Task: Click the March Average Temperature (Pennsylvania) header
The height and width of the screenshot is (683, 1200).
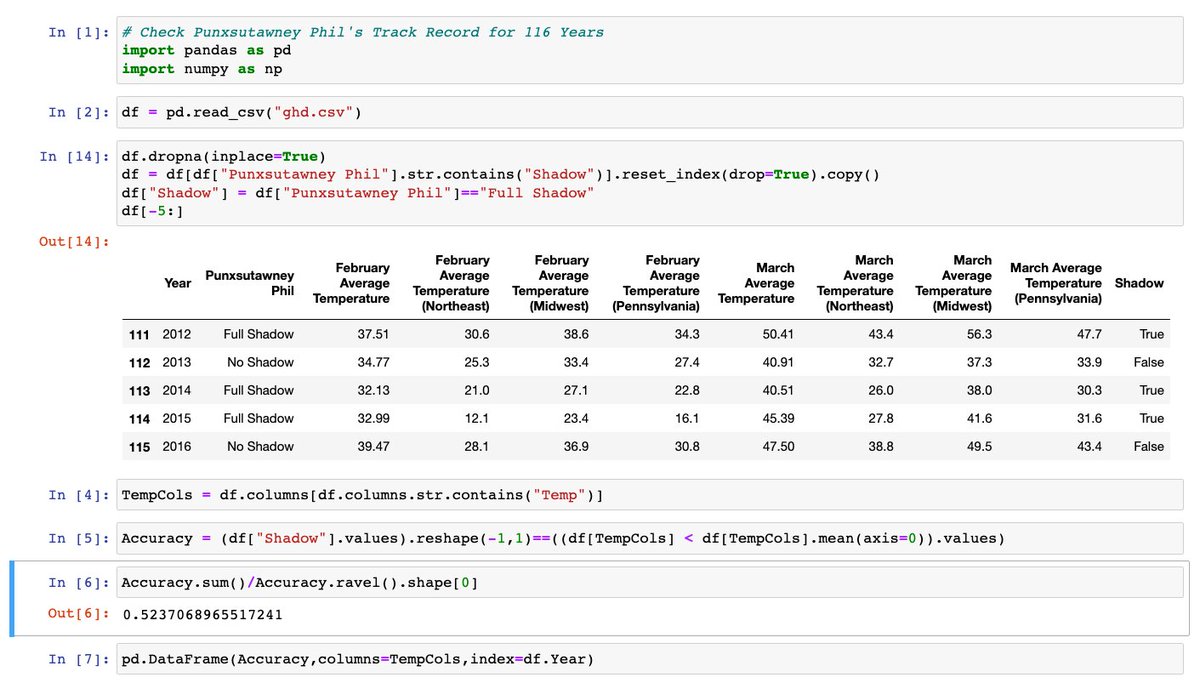Action: [x=1056, y=283]
